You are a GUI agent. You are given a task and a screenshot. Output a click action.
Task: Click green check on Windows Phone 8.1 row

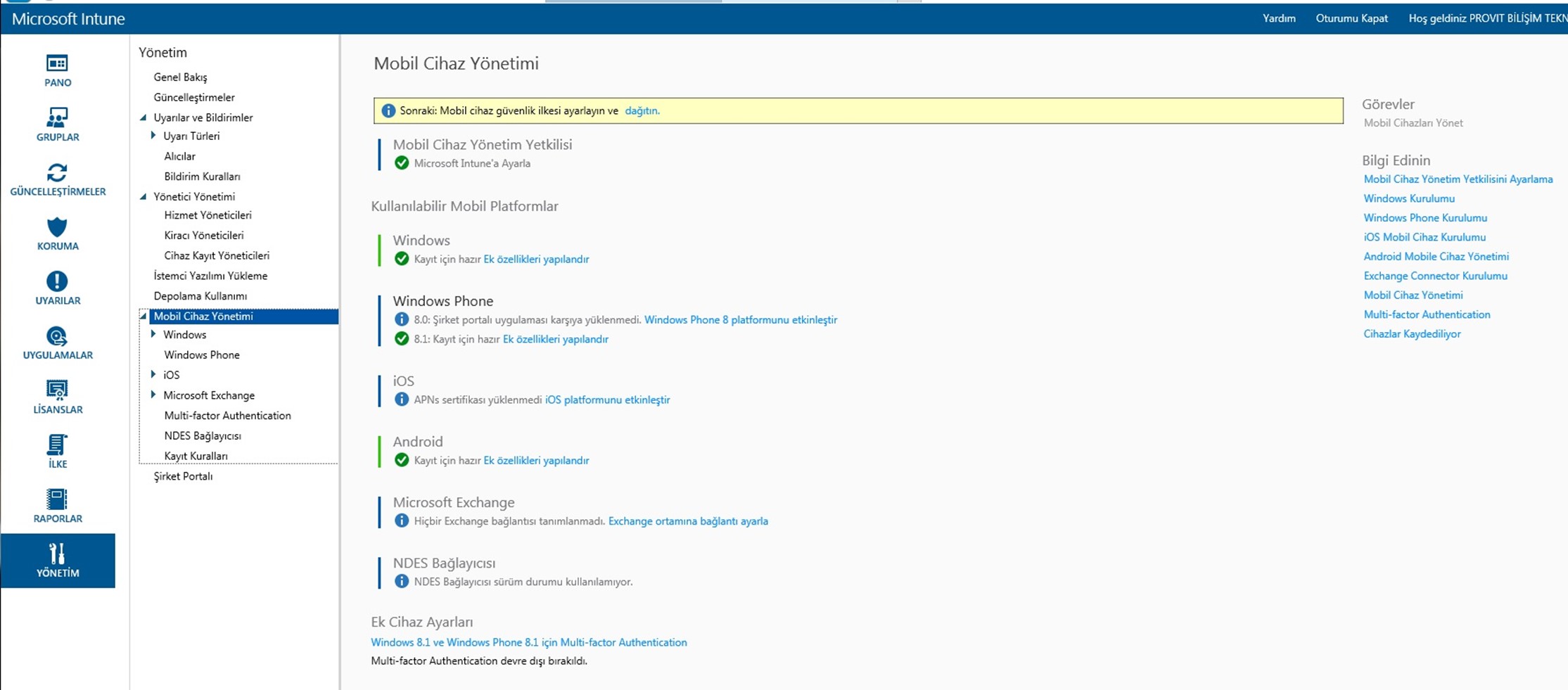click(402, 339)
